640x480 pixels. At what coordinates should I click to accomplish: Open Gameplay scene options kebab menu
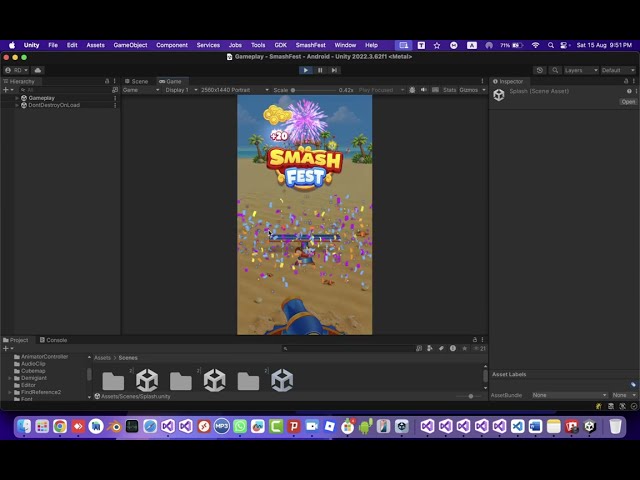click(x=115, y=98)
